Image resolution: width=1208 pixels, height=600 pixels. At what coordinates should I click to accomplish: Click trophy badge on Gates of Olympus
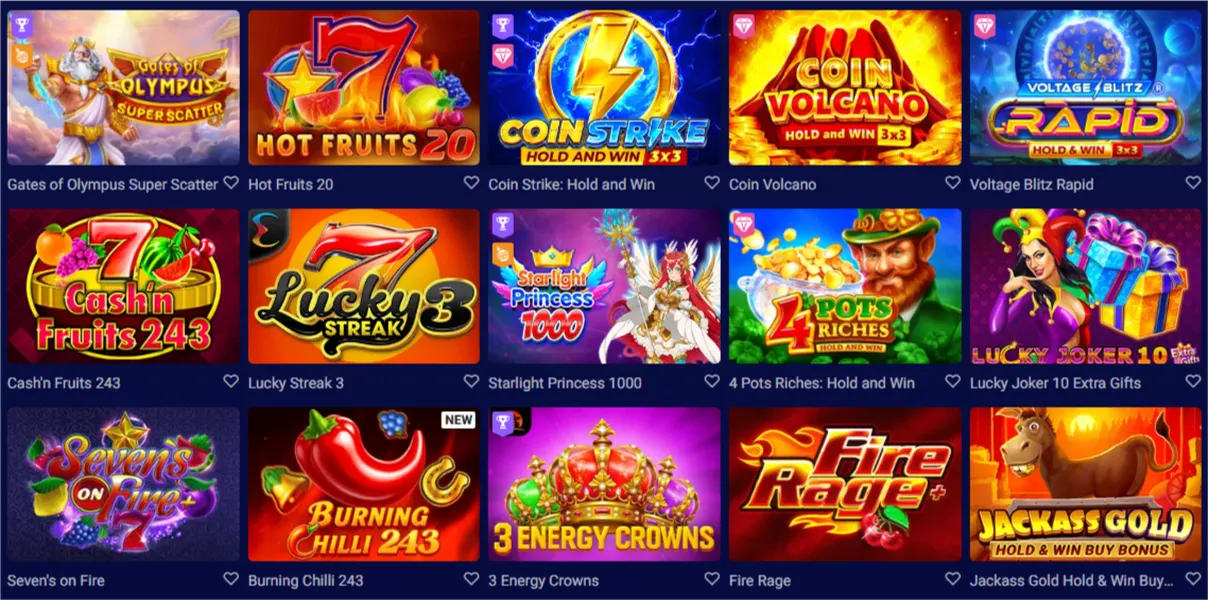(x=23, y=25)
